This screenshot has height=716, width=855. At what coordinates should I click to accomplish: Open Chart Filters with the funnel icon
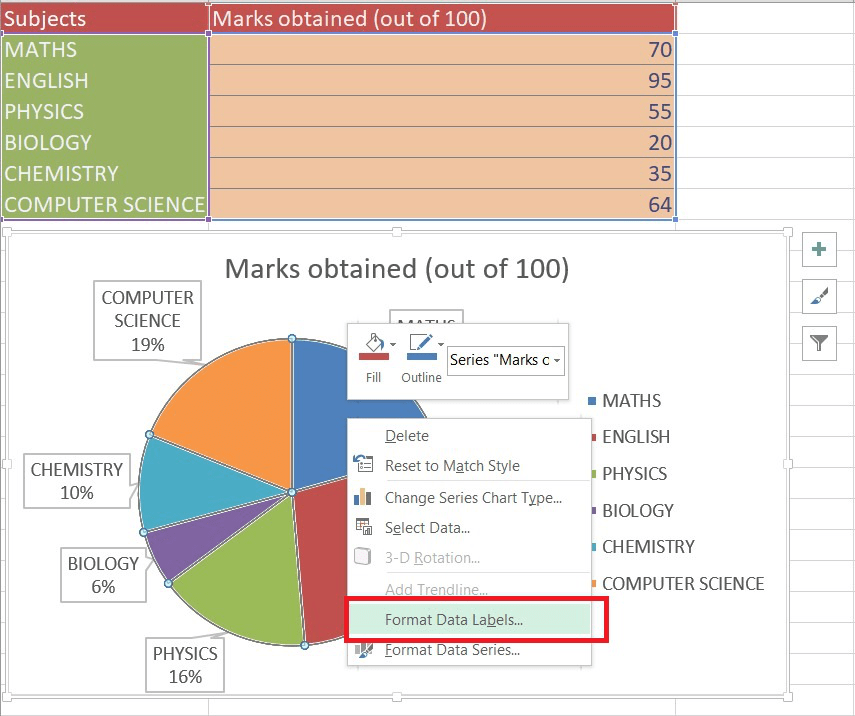click(x=819, y=343)
